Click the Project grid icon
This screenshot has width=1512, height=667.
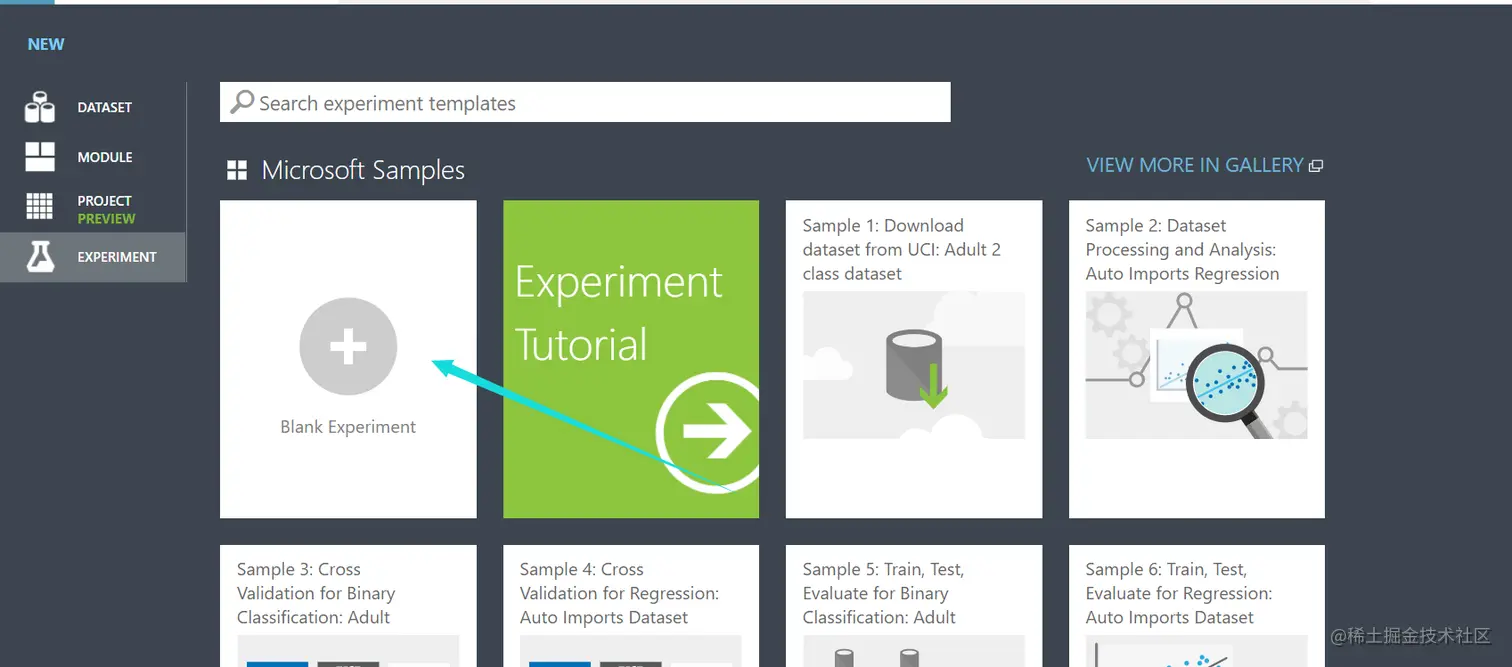40,206
